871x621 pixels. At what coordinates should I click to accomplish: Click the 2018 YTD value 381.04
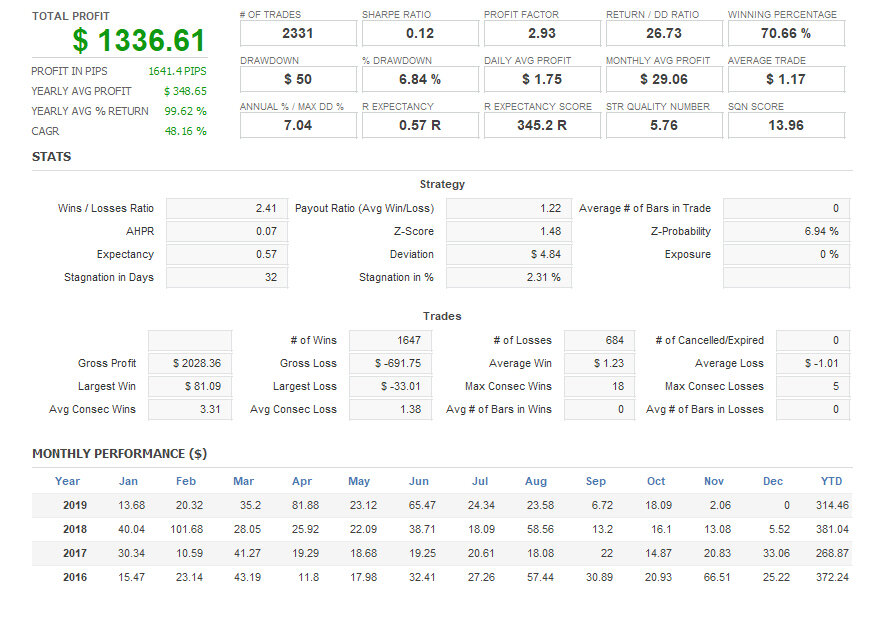(832, 529)
